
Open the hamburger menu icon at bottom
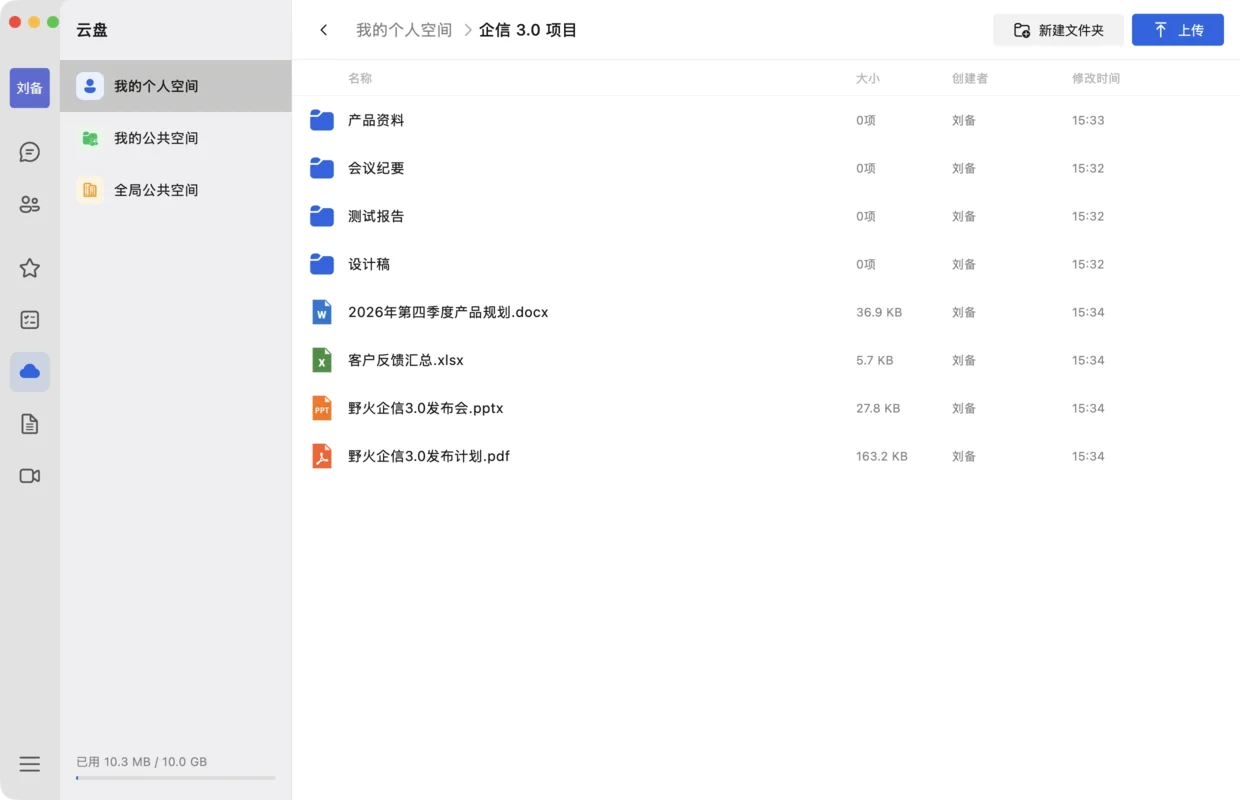pos(30,764)
